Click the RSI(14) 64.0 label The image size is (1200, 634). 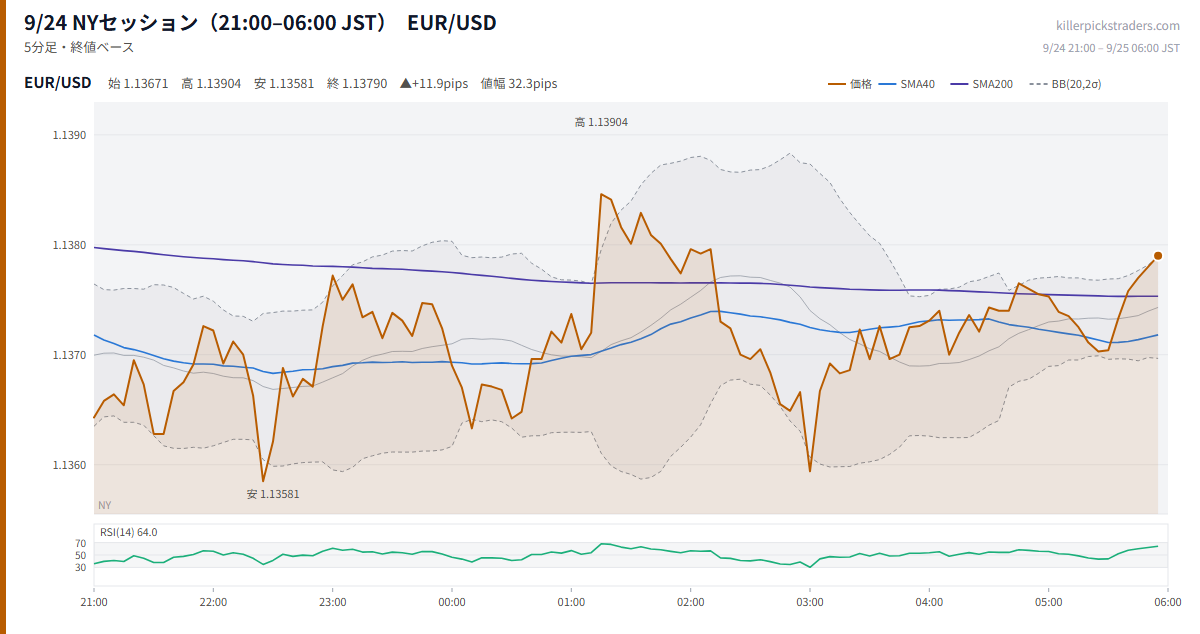pos(128,532)
